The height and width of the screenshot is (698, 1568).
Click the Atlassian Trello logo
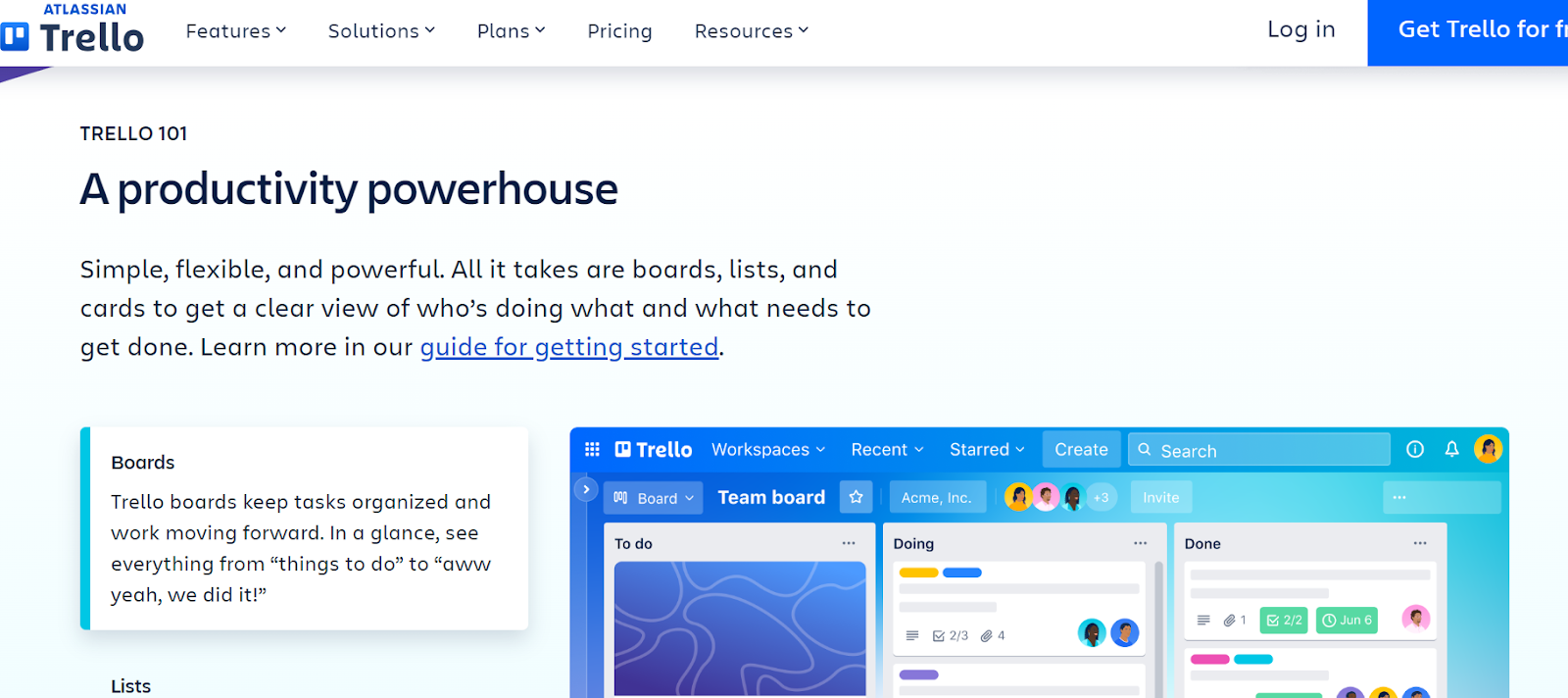(x=73, y=27)
